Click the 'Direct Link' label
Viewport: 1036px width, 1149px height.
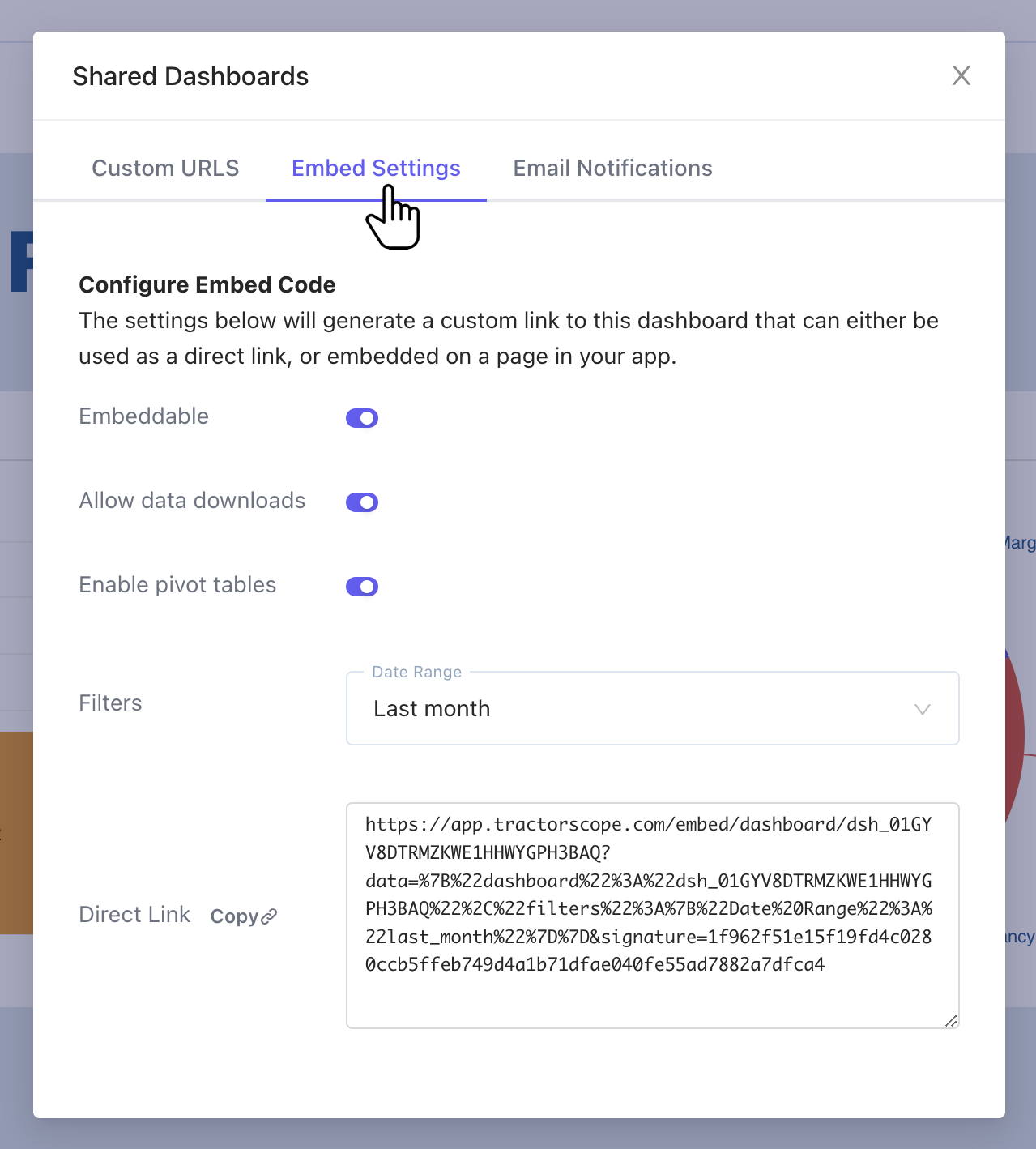click(134, 915)
